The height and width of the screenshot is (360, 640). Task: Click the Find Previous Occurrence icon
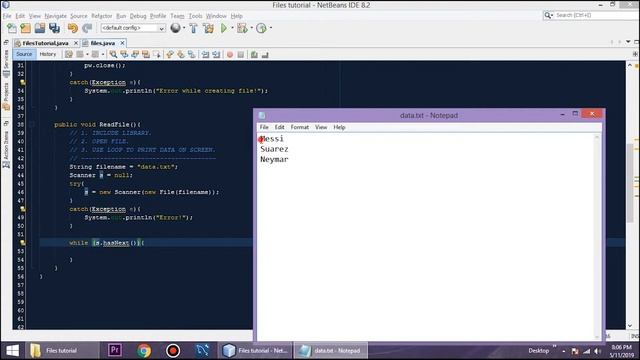(124, 54)
